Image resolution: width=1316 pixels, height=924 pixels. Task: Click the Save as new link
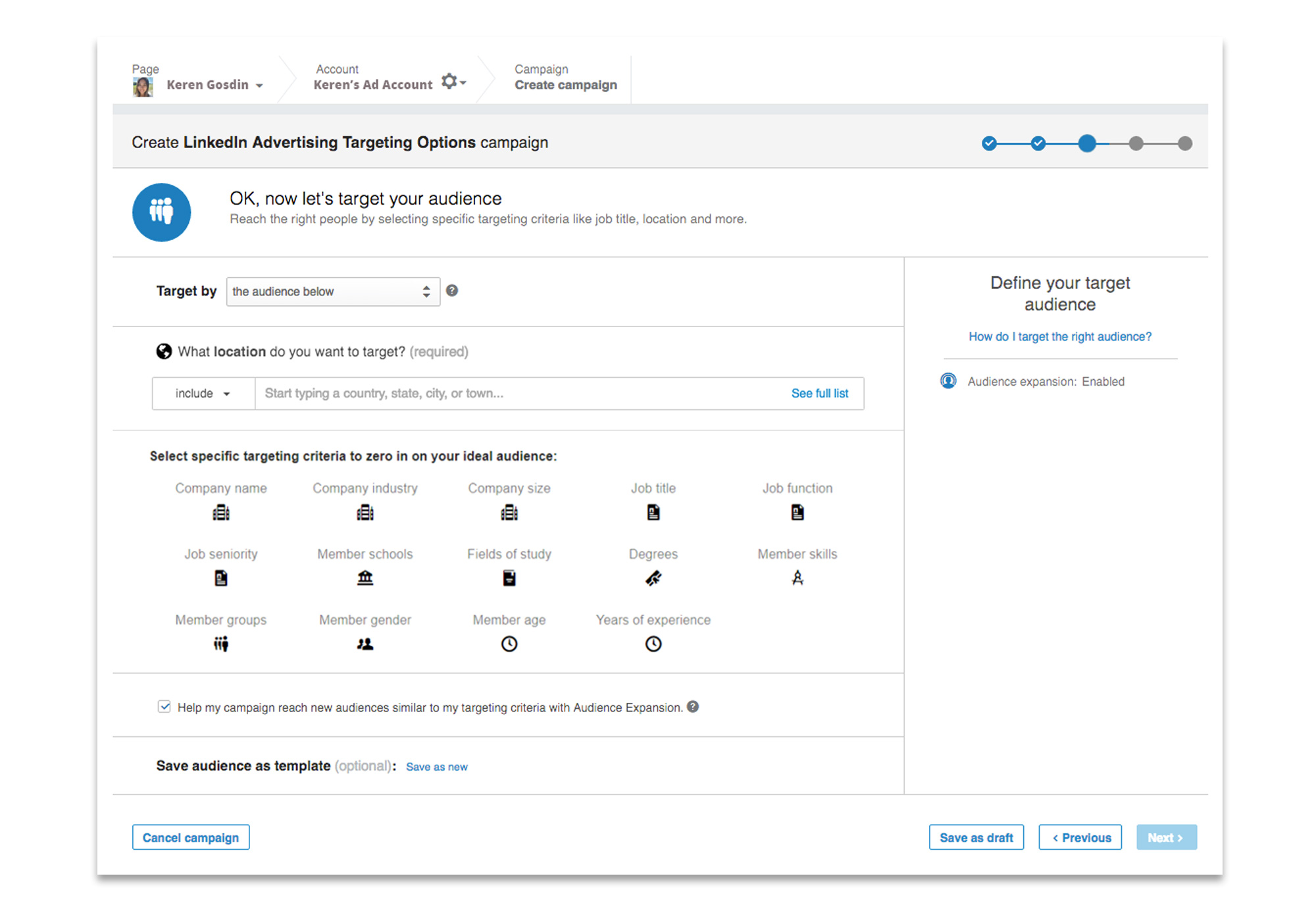pyautogui.click(x=437, y=767)
